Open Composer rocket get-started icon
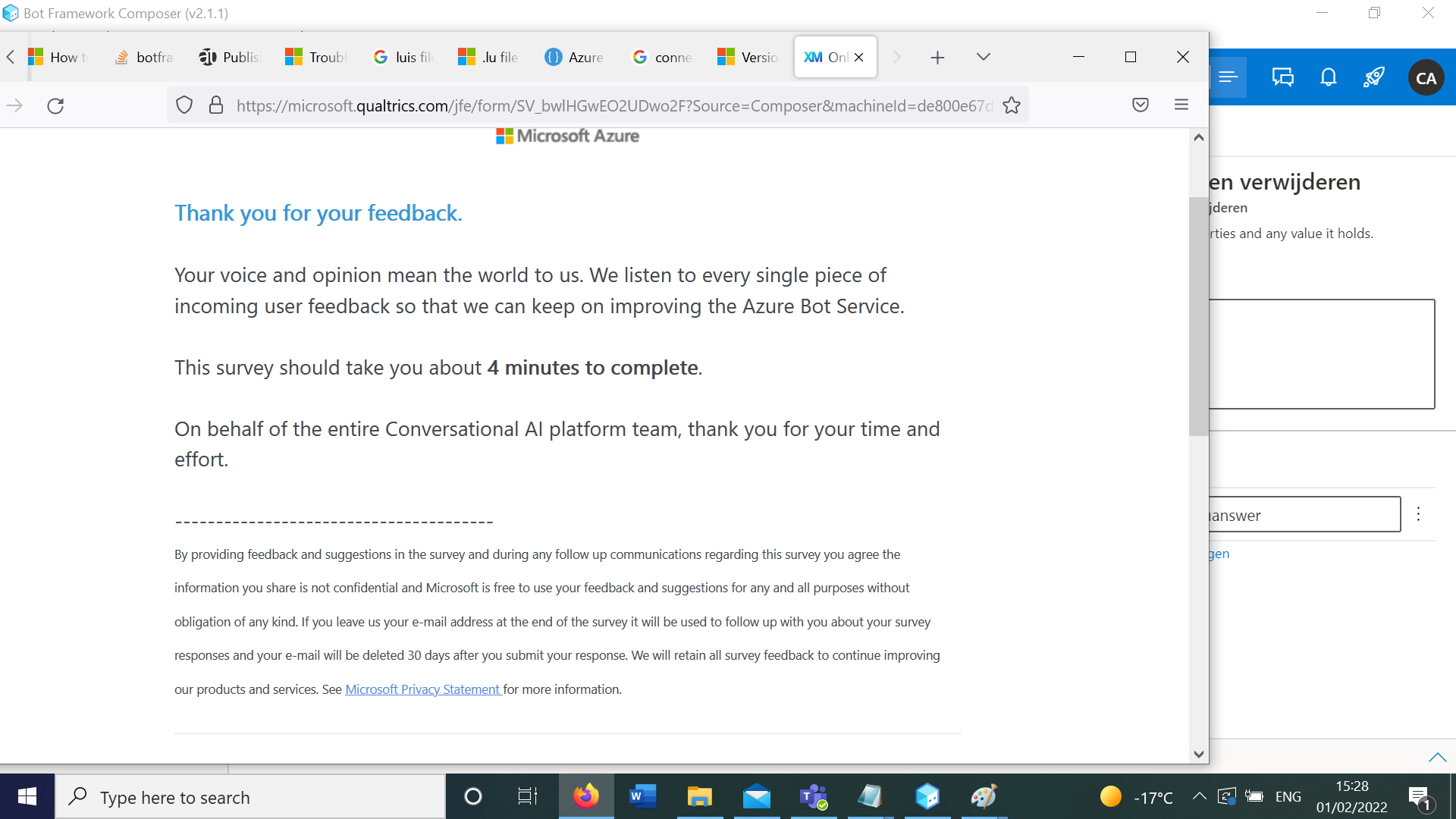This screenshot has width=1456, height=819. (x=1374, y=77)
